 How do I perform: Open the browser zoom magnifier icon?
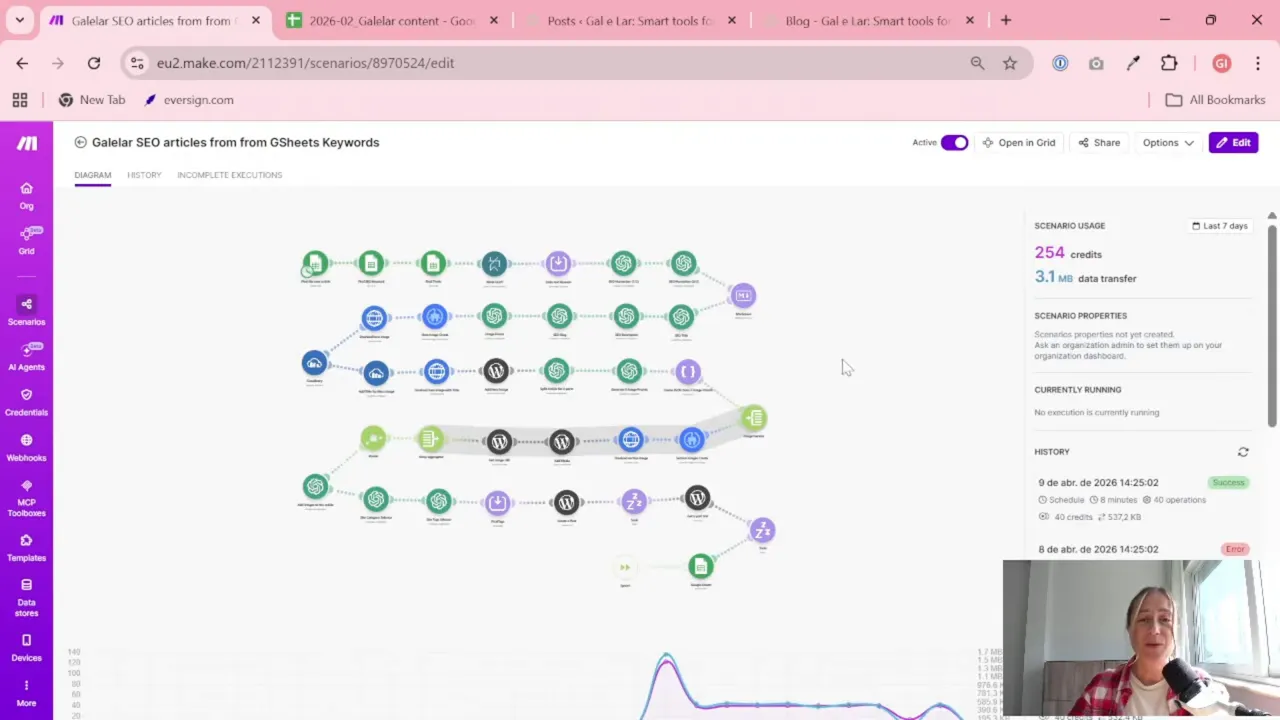point(977,63)
